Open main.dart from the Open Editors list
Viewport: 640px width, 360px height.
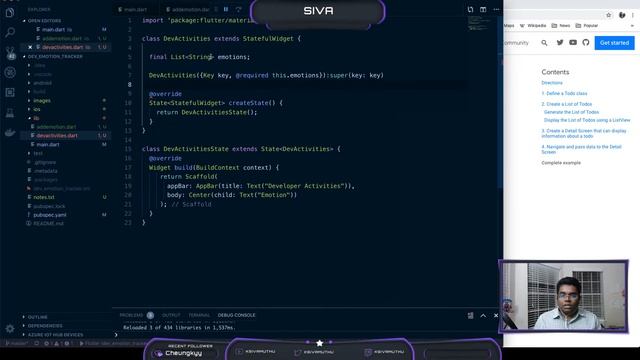[x=53, y=29]
